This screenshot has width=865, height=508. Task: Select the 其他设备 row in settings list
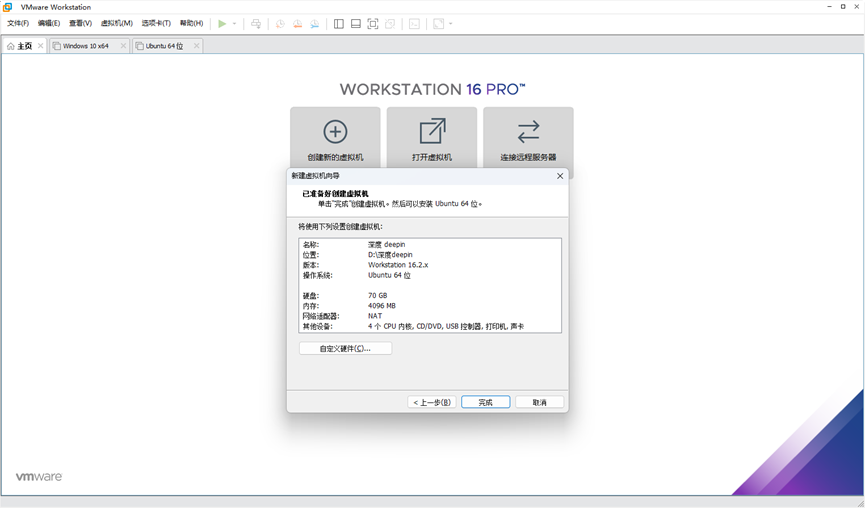pos(430,327)
